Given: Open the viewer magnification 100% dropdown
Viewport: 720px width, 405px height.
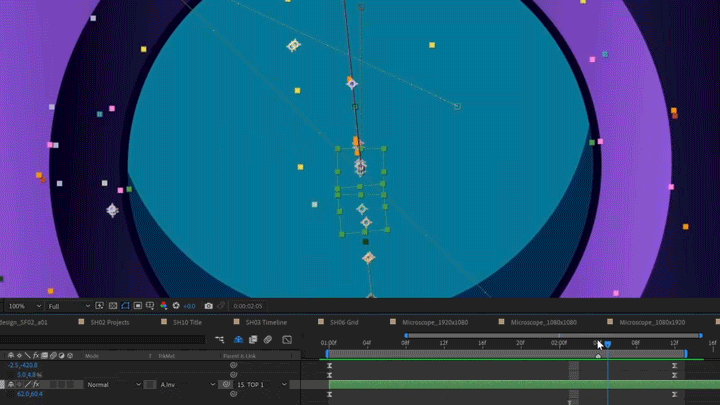Looking at the screenshot, I should click(24, 306).
